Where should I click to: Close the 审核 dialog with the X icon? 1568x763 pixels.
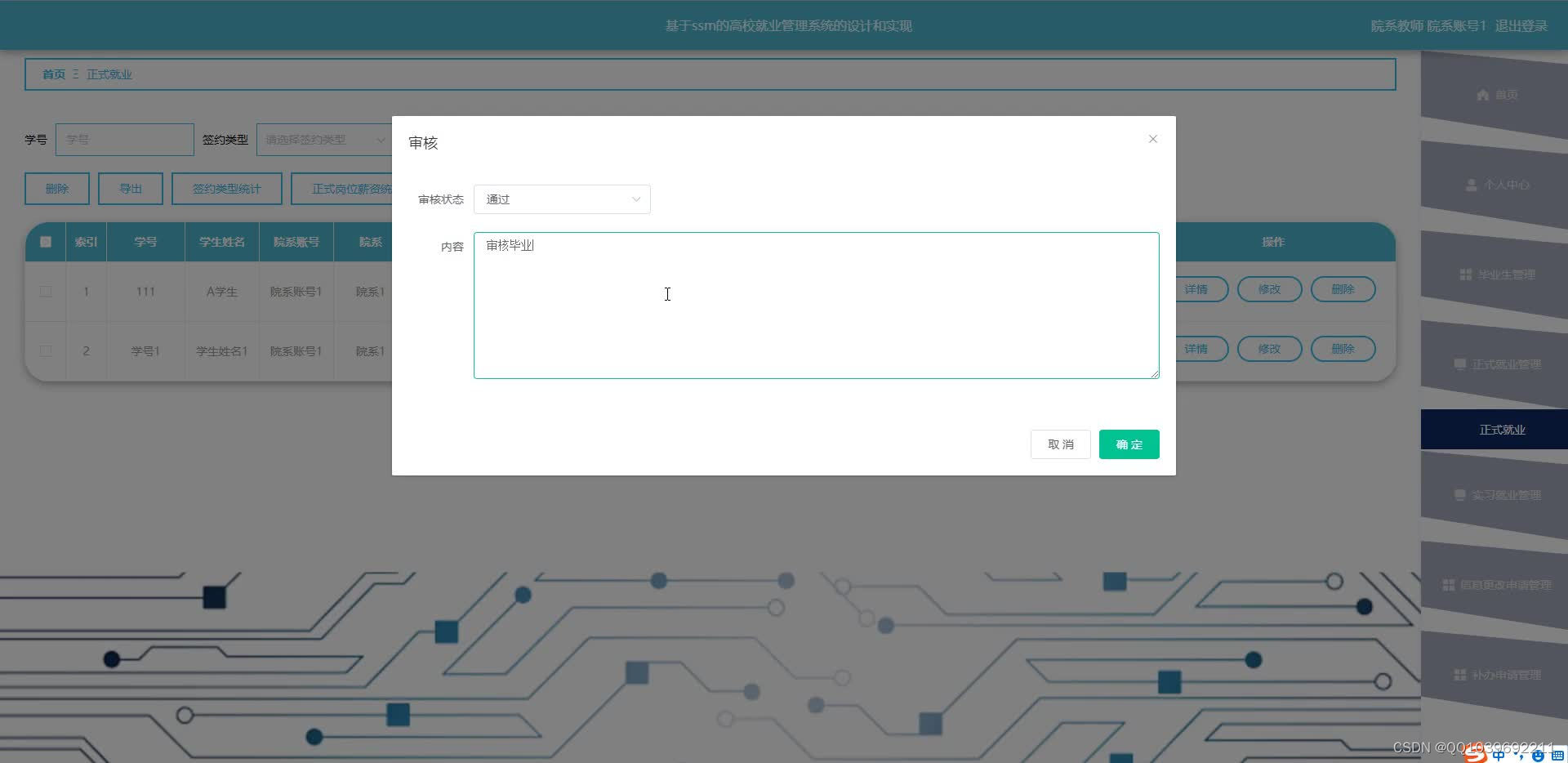click(x=1152, y=139)
